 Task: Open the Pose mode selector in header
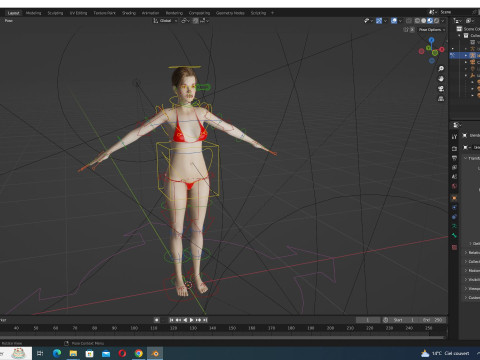pyautogui.click(x=9, y=21)
